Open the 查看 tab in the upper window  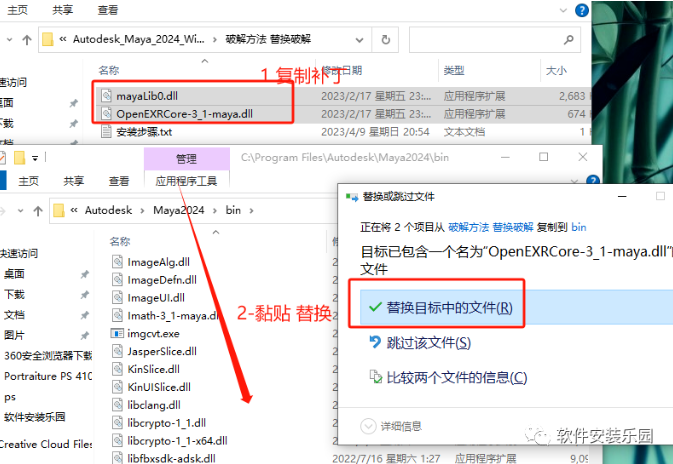tap(108, 10)
